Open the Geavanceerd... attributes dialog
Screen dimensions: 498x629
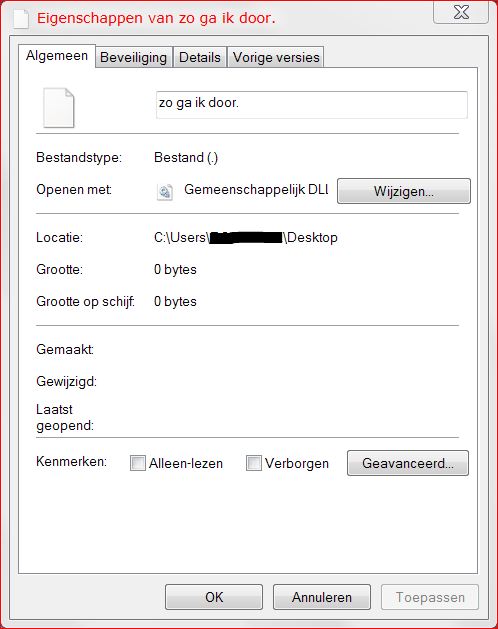tap(408, 463)
